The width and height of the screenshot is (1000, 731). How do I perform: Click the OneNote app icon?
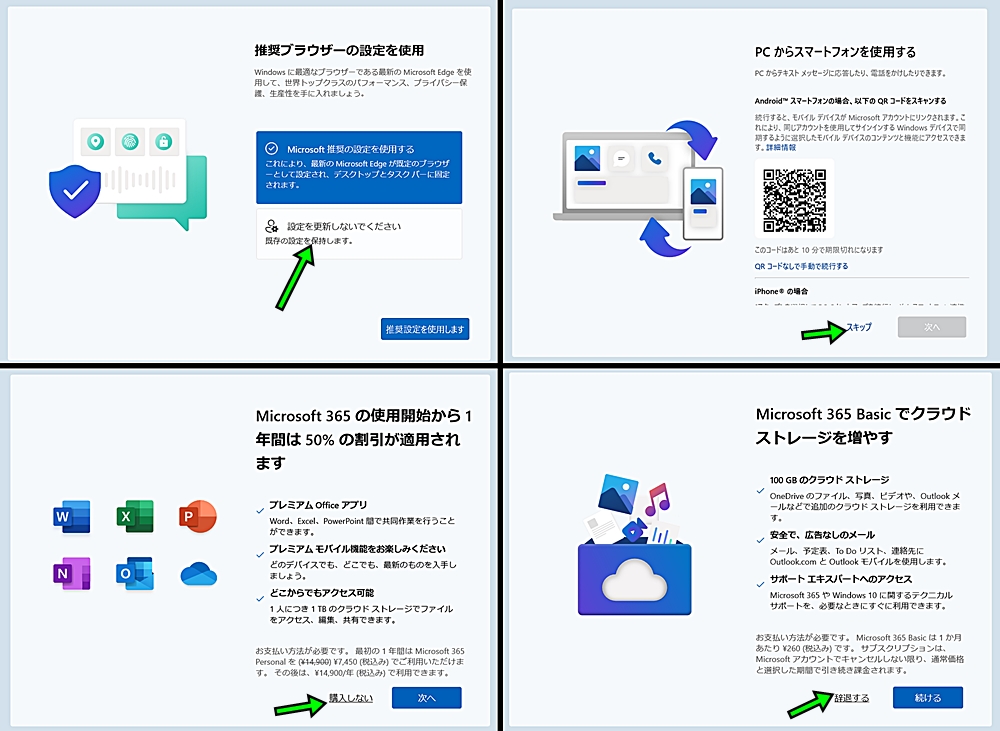pyautogui.click(x=72, y=573)
